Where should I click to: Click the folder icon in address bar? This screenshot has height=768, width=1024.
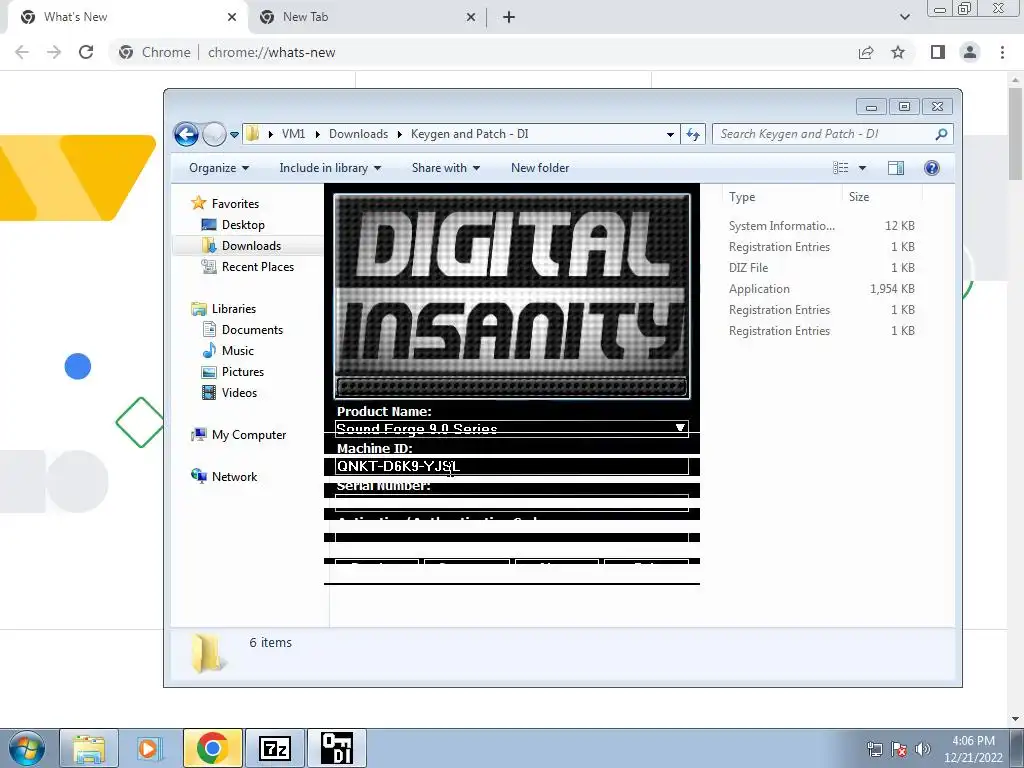tap(253, 134)
